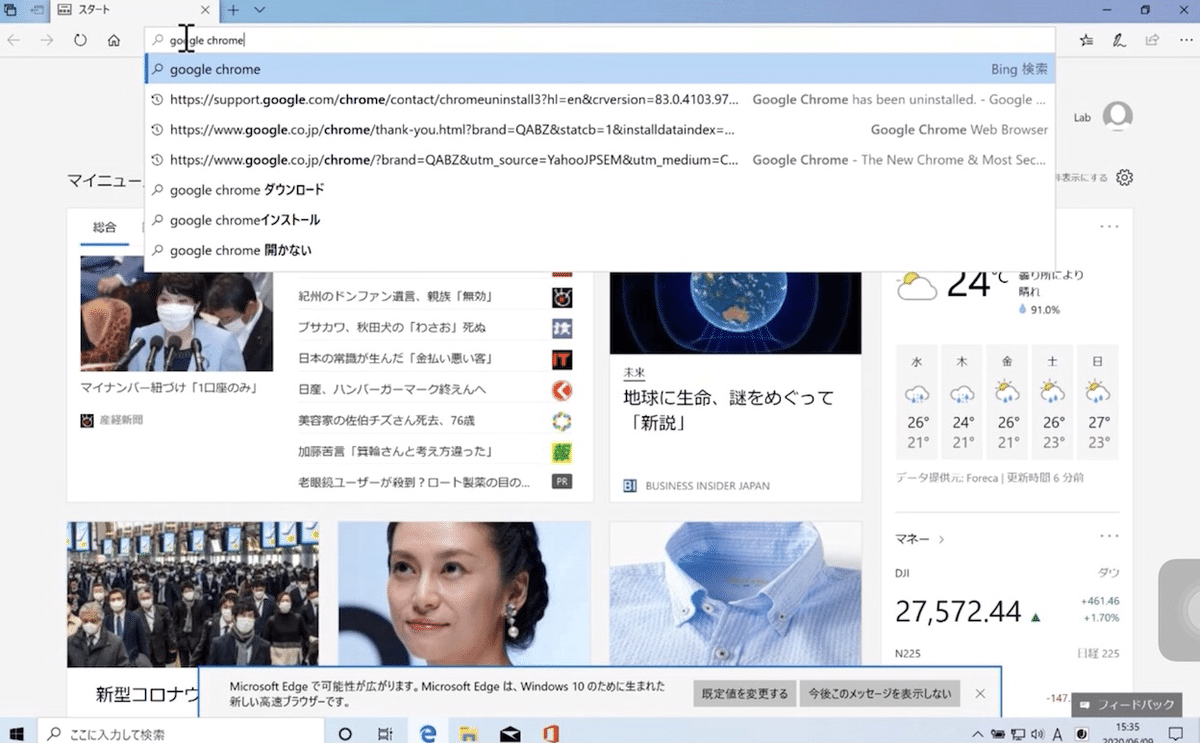The width and height of the screenshot is (1200, 743).
Task: Open the Mail app in taskbar
Action: pyautogui.click(x=509, y=733)
